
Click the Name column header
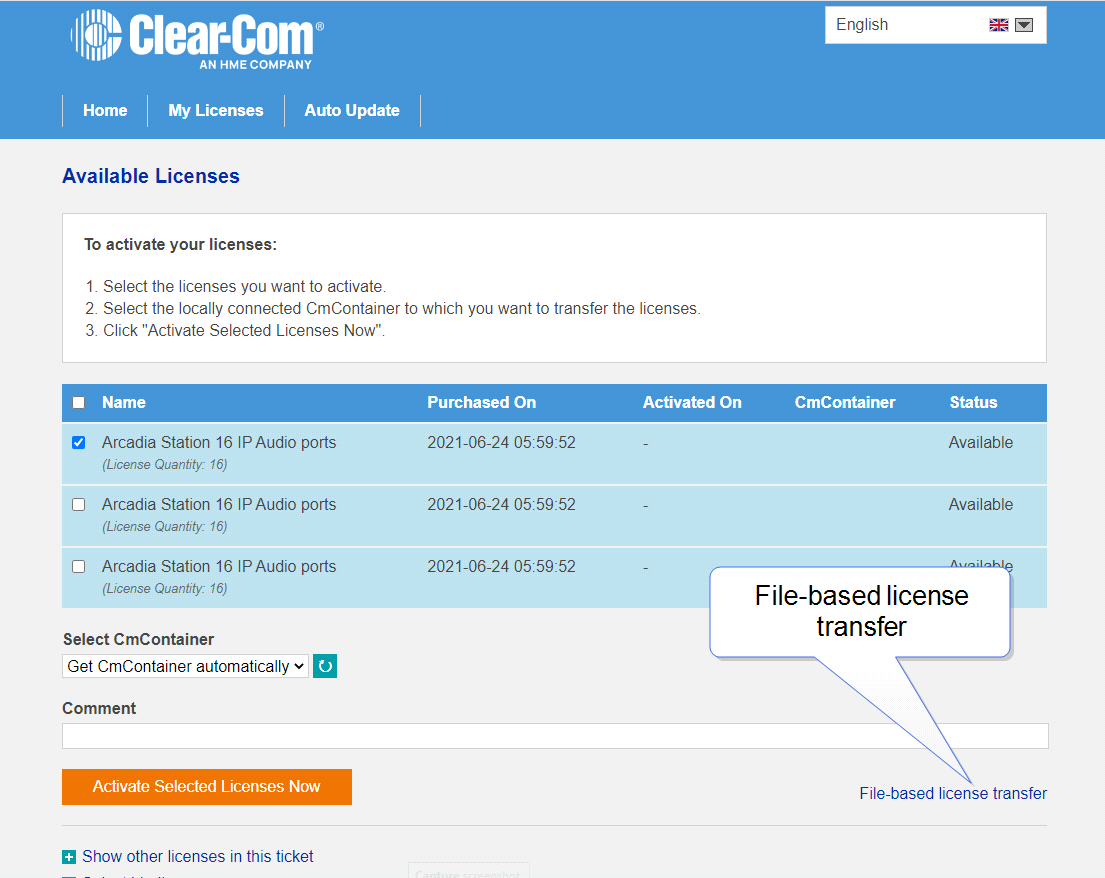click(124, 403)
